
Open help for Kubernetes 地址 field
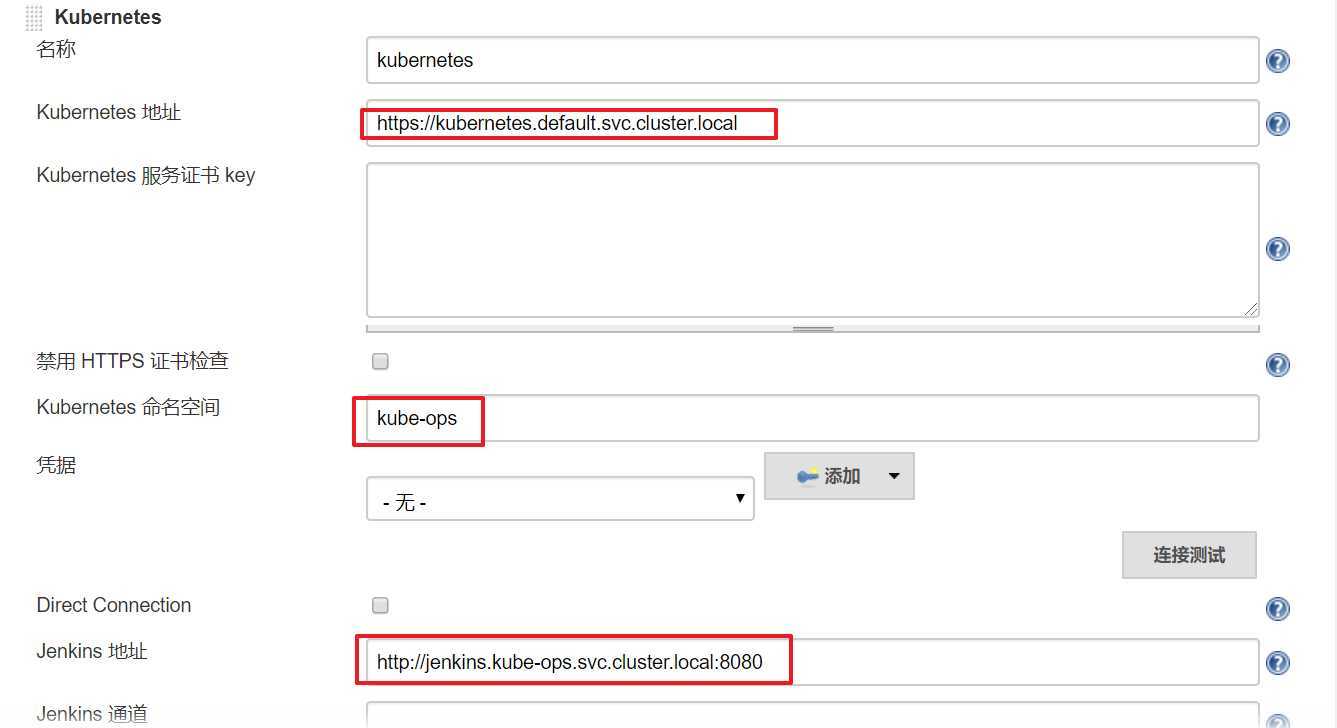click(1277, 124)
